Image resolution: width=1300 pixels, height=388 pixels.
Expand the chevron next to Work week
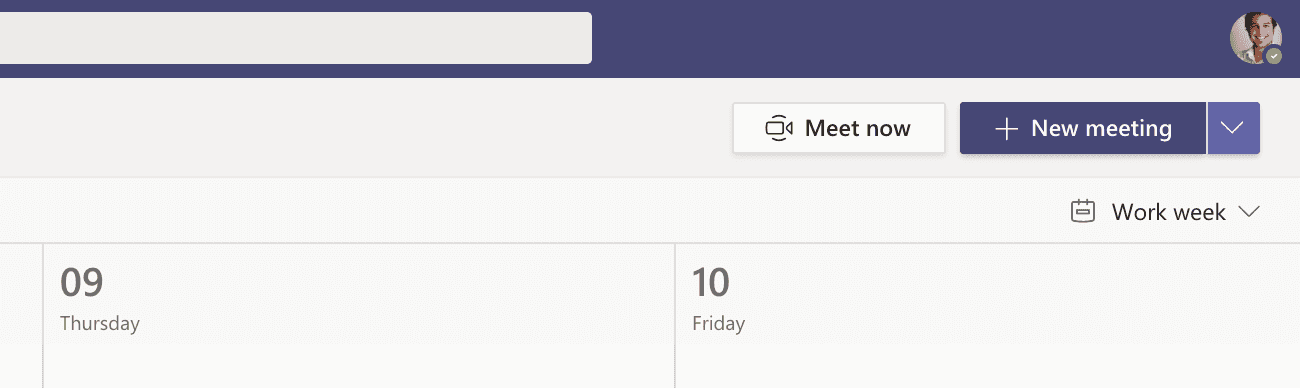pyautogui.click(x=1248, y=212)
